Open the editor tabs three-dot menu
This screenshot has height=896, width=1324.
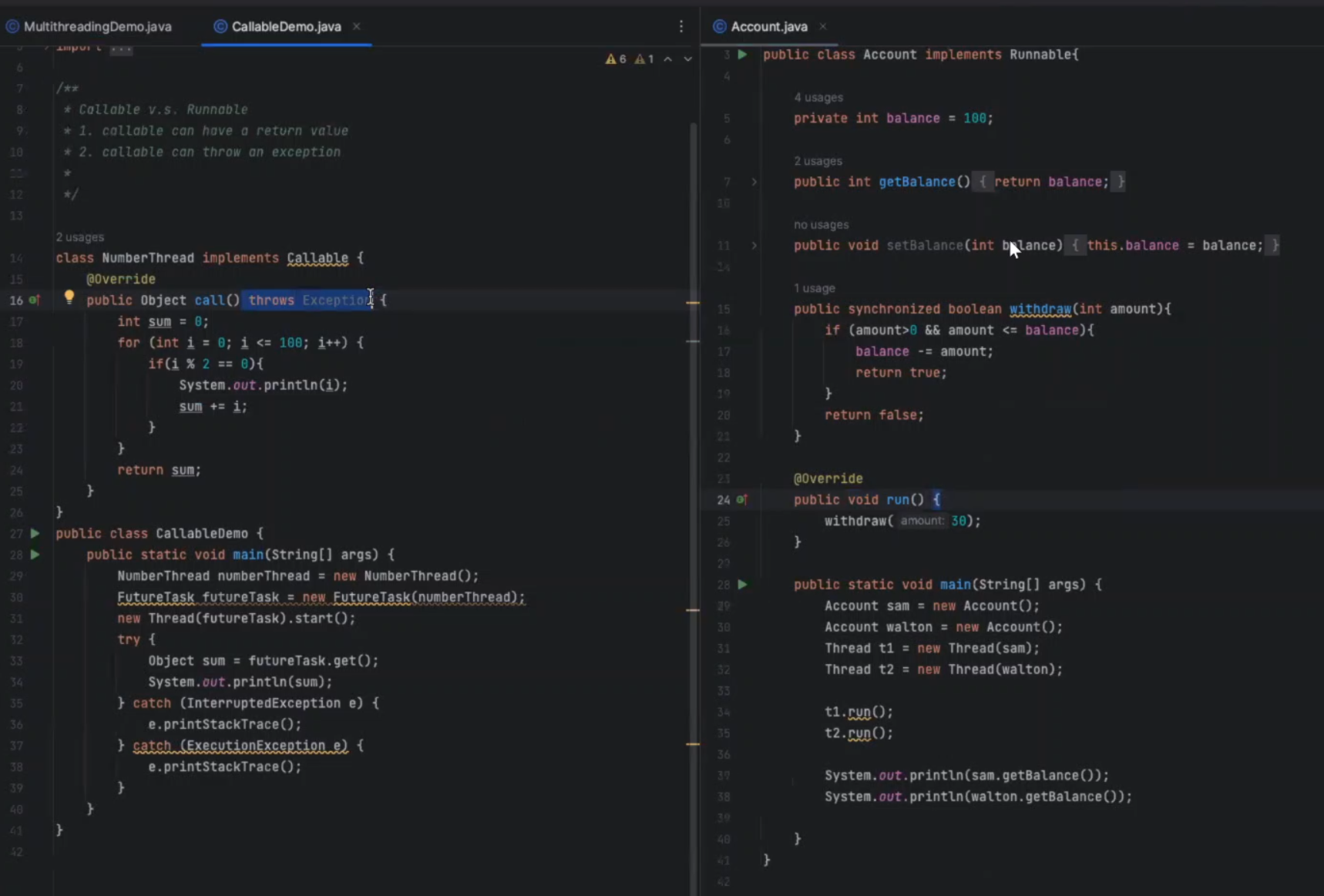pyautogui.click(x=681, y=27)
